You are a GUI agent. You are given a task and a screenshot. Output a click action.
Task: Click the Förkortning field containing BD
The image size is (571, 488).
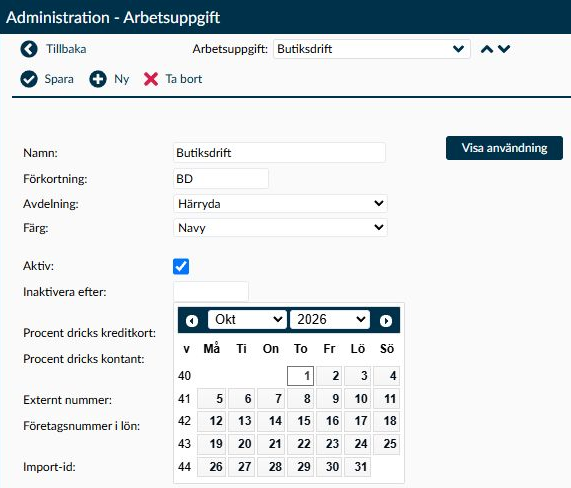point(221,178)
